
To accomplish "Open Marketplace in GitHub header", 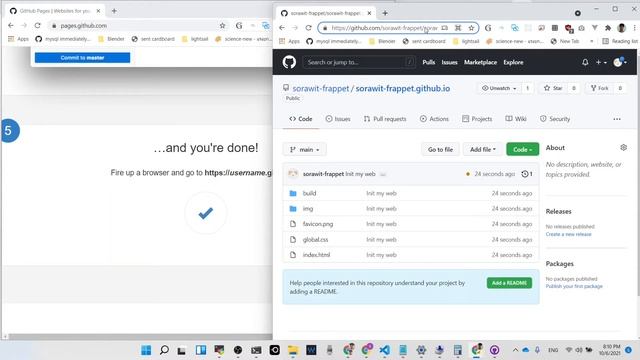I will tap(480, 62).
